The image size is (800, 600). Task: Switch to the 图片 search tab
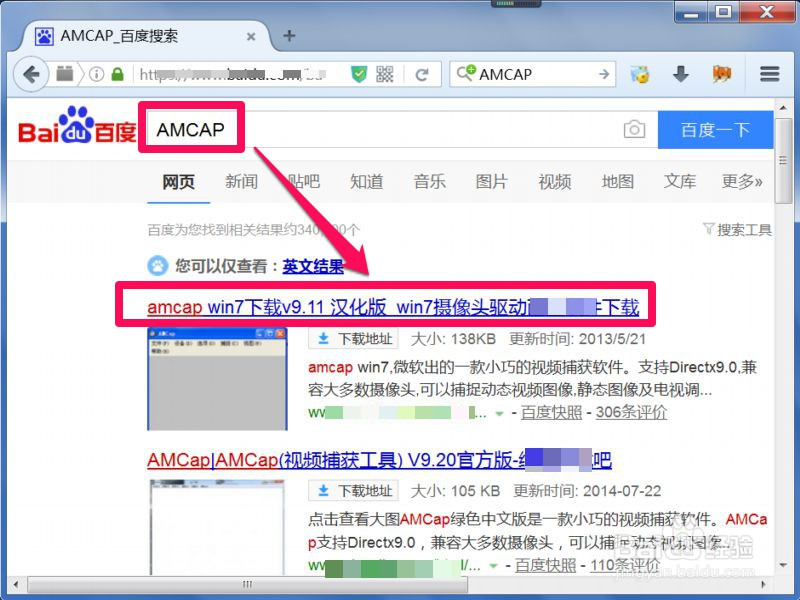(x=492, y=182)
